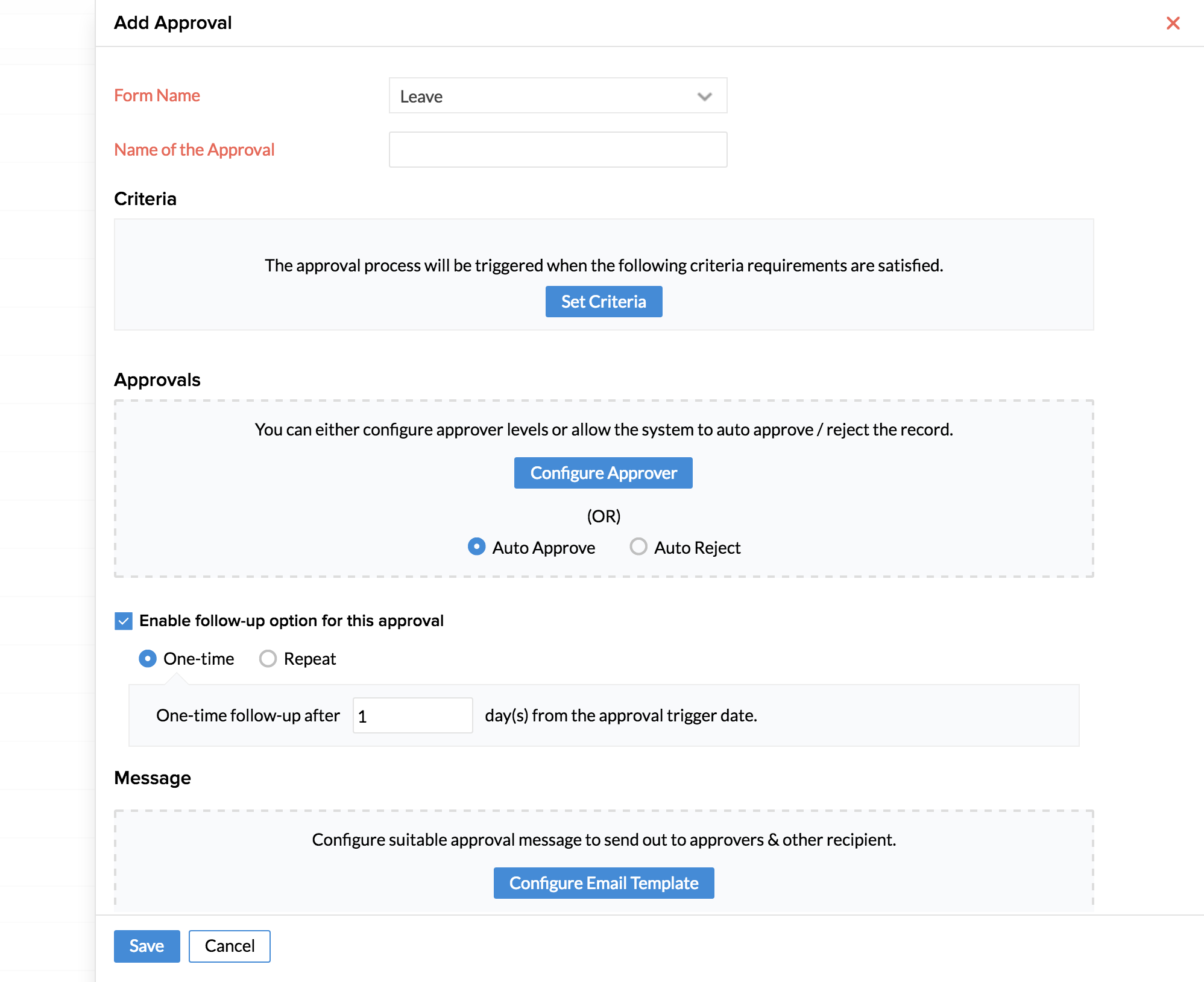Focus the Name of the Approval field
The image size is (1204, 982).
557,150
